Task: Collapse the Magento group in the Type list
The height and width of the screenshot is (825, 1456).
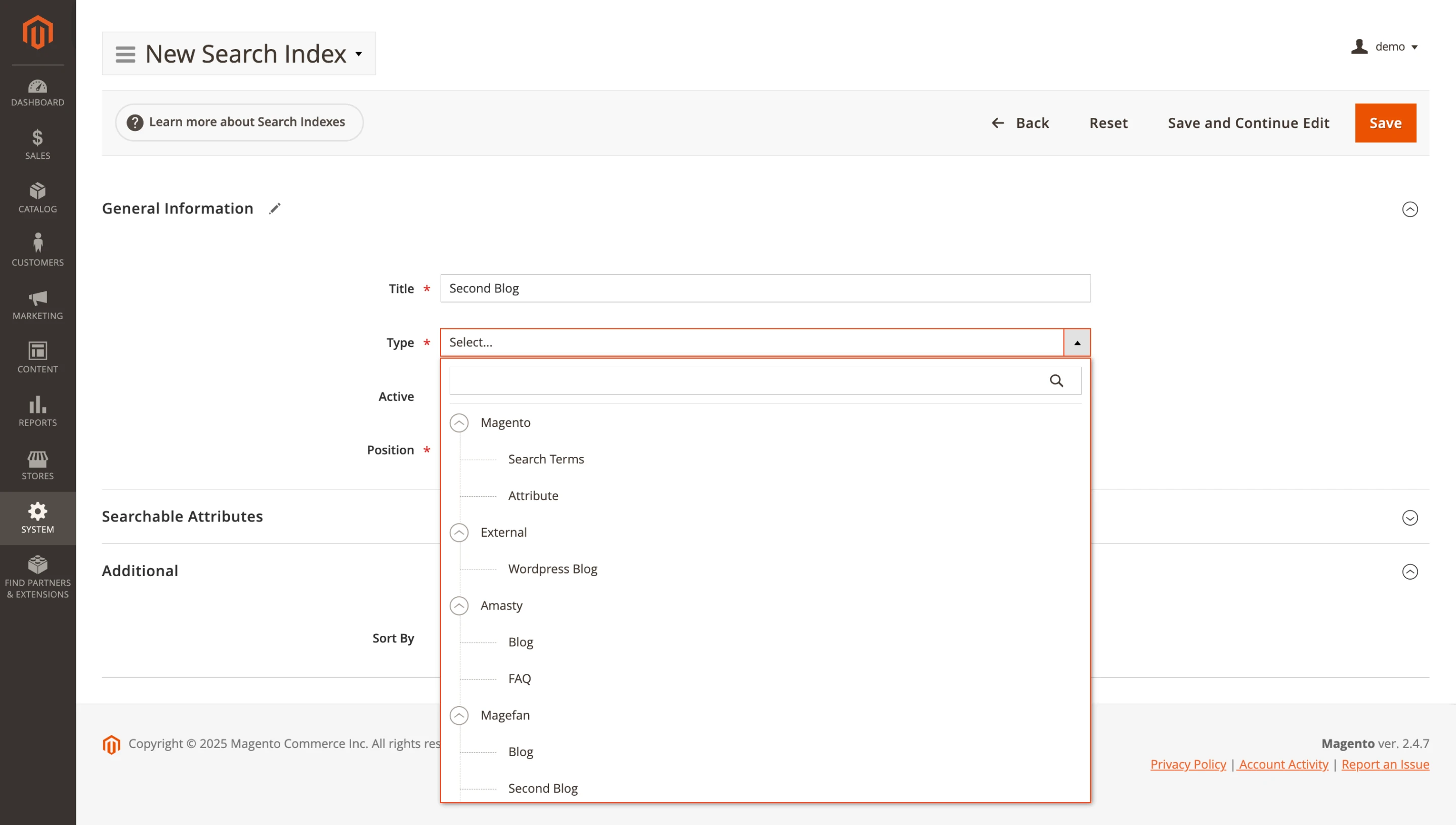Action: (x=459, y=422)
